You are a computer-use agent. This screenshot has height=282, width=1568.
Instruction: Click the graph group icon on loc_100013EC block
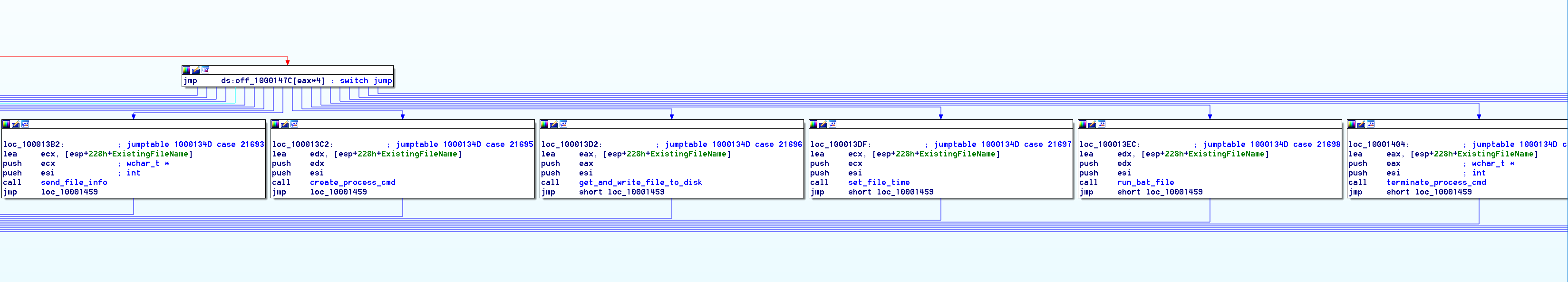[1102, 124]
